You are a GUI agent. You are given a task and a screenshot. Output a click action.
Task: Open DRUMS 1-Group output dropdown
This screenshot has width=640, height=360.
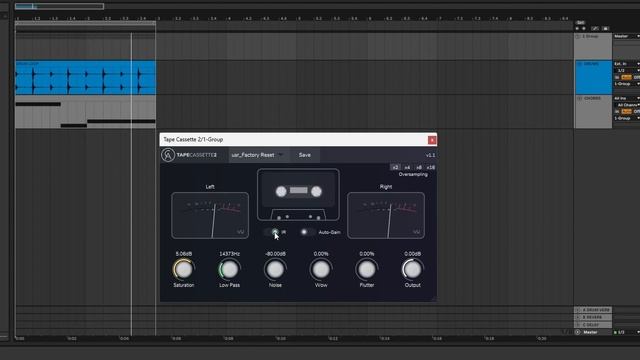pyautogui.click(x=627, y=84)
